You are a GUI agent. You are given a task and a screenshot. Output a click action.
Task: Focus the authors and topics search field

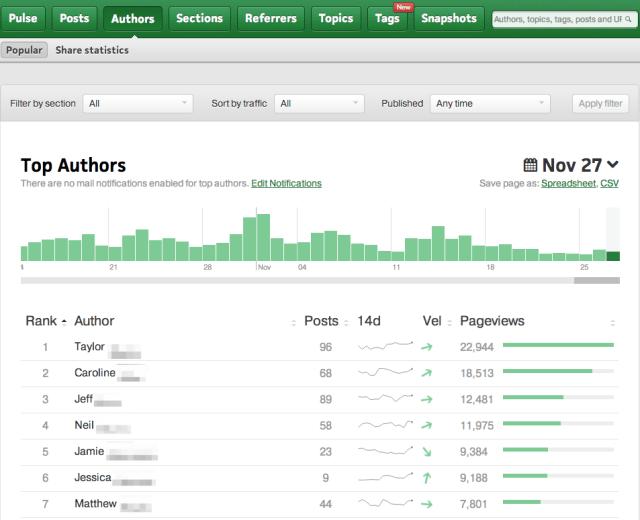coord(556,19)
